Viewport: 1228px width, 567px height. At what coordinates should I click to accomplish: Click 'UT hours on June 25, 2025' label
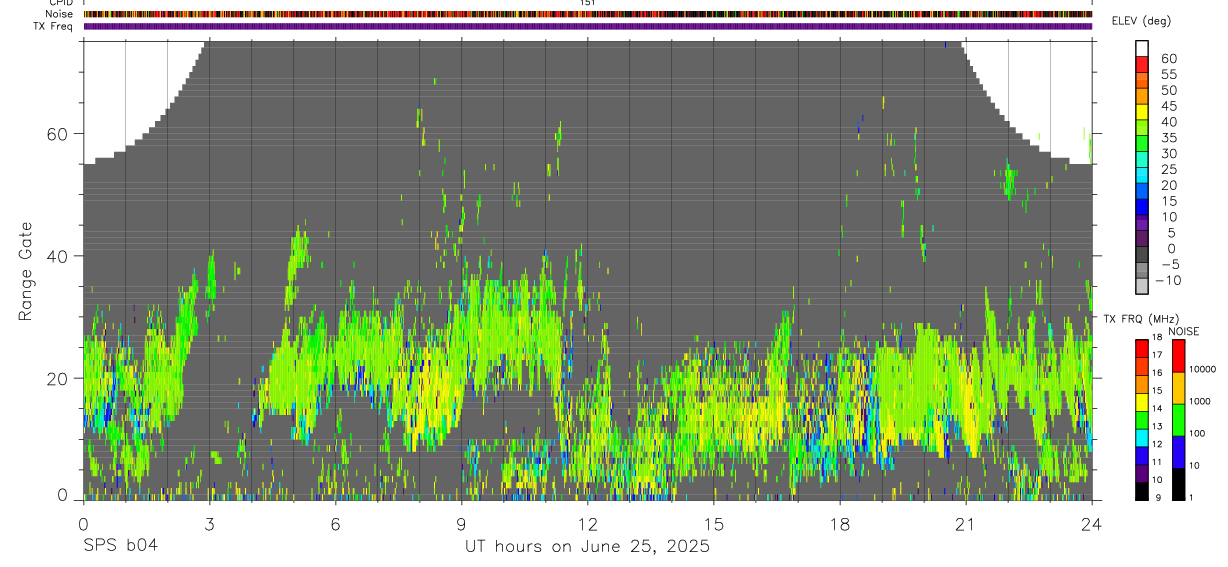(x=587, y=546)
